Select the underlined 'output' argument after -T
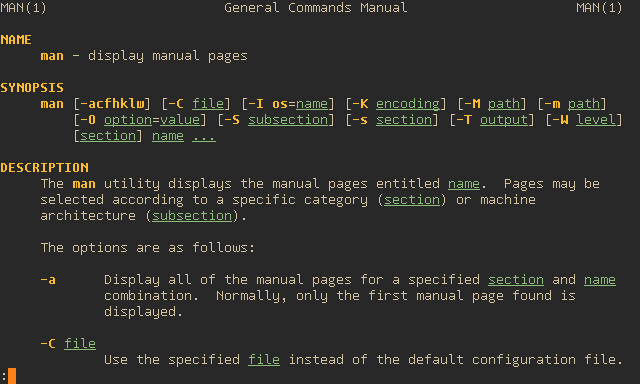Image resolution: width=640 pixels, height=384 pixels. [504, 120]
